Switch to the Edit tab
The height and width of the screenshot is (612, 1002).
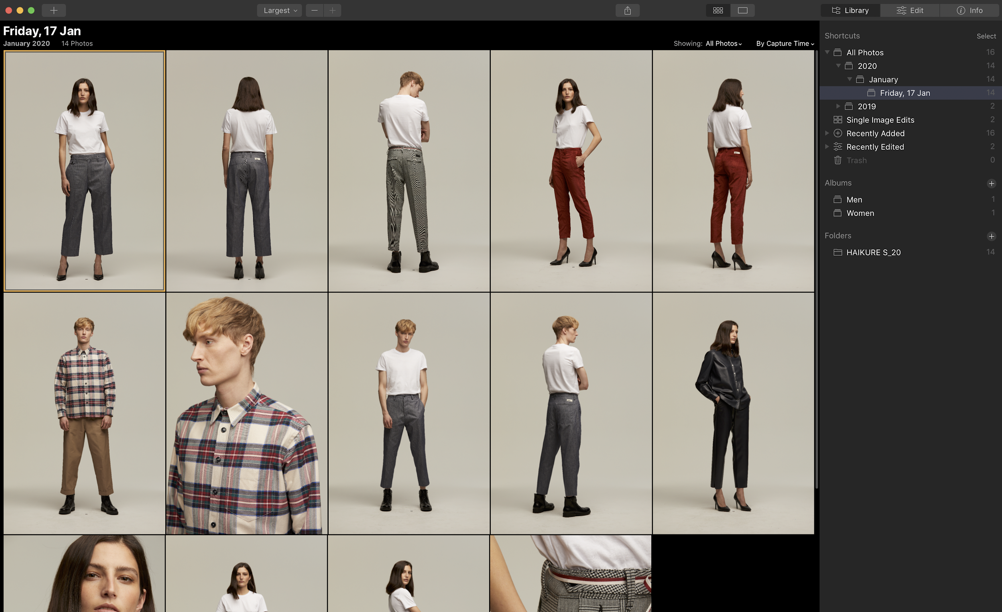(x=910, y=10)
